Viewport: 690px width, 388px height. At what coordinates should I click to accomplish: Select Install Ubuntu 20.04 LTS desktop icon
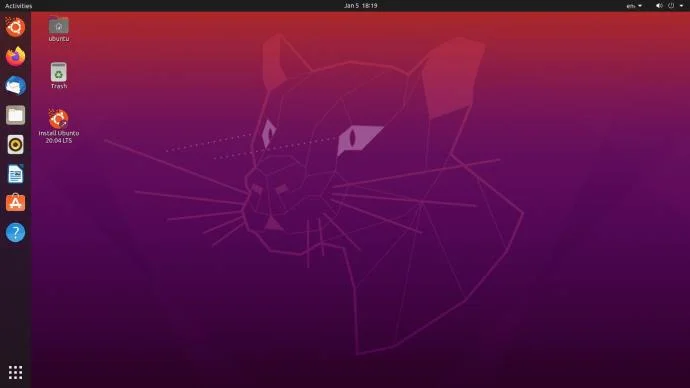pyautogui.click(x=59, y=126)
